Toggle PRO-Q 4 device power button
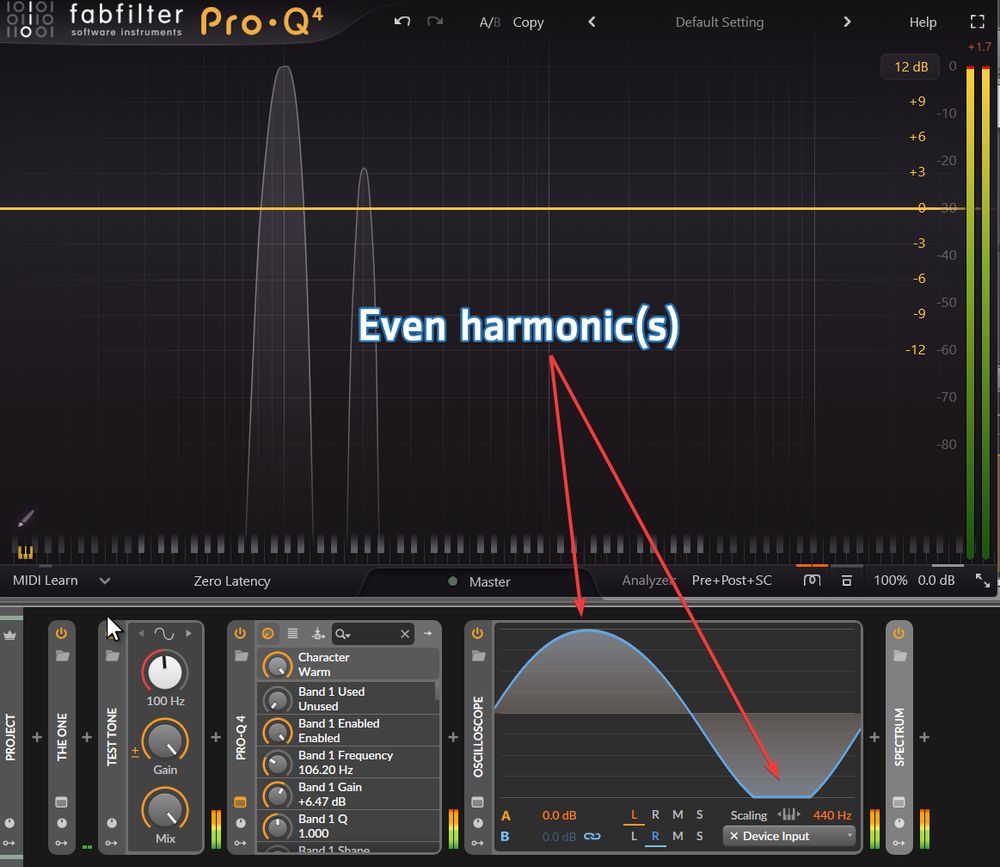 [x=240, y=634]
